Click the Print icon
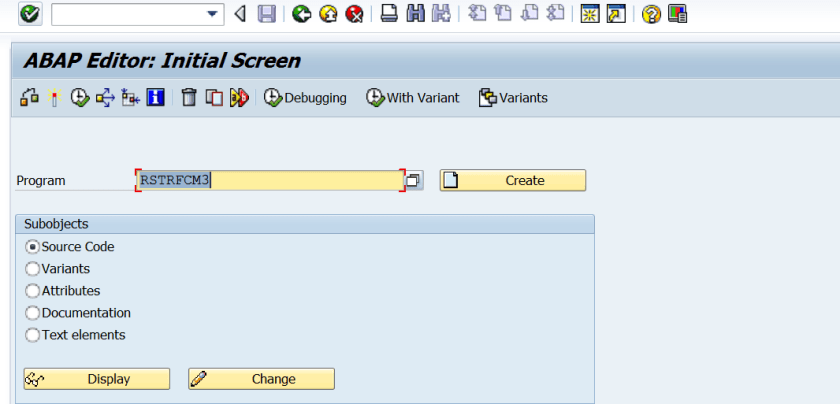This screenshot has height=404, width=840. [x=389, y=14]
